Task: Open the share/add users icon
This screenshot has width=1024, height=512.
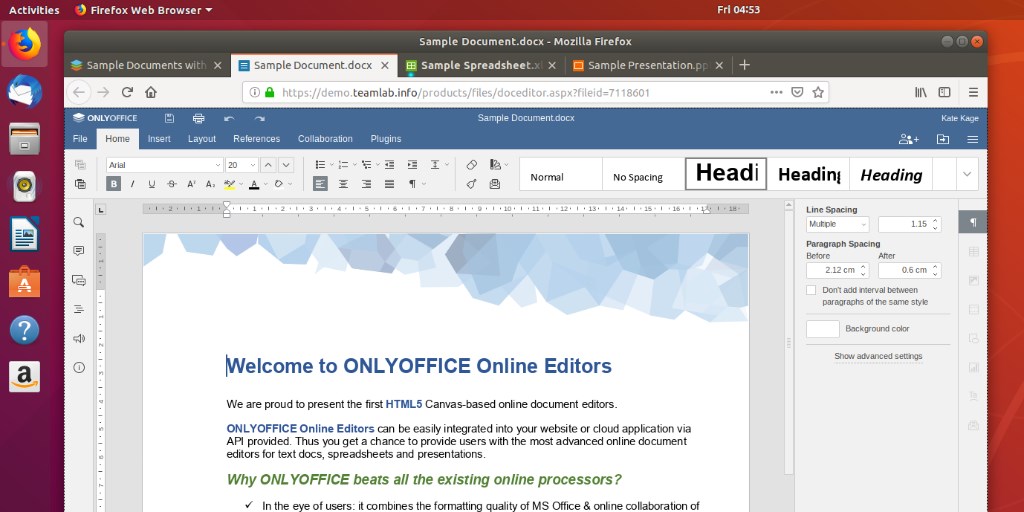Action: tap(908, 139)
